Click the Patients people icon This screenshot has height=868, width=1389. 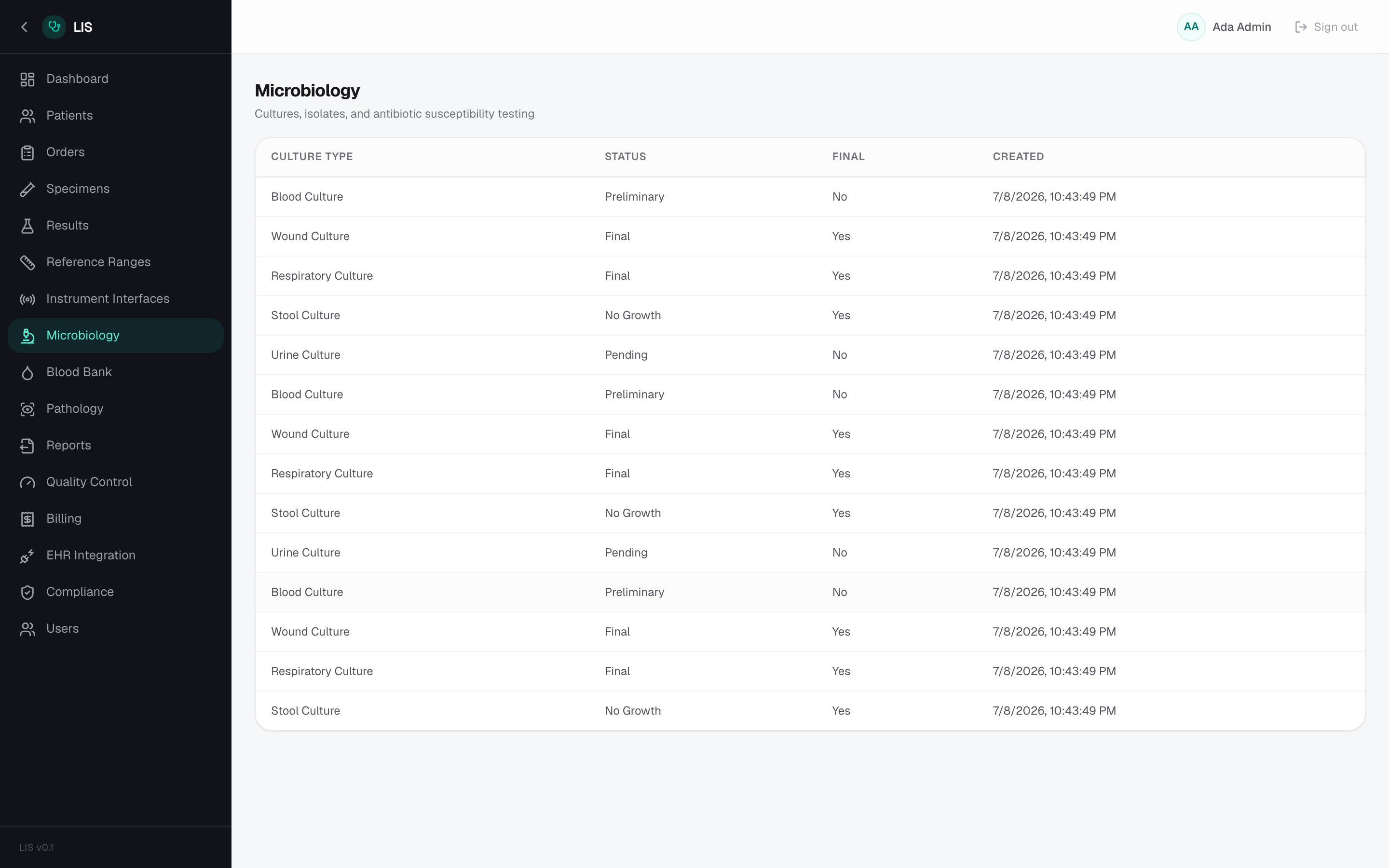point(27,116)
